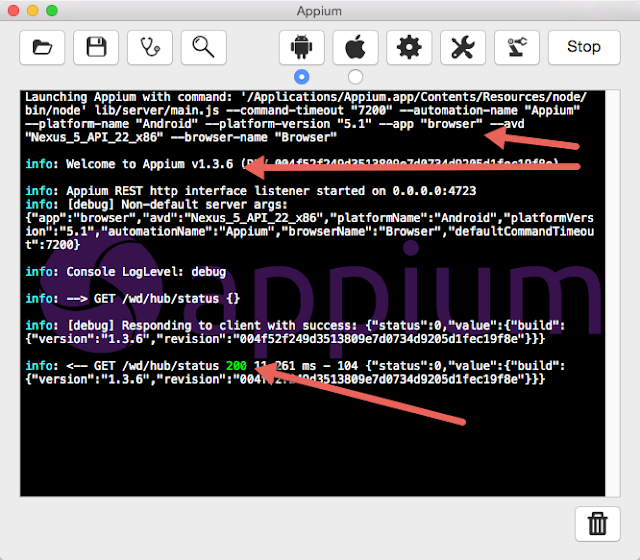Open iOS settings via the Apple icon
Screen dimensions: 640x560
point(356,47)
